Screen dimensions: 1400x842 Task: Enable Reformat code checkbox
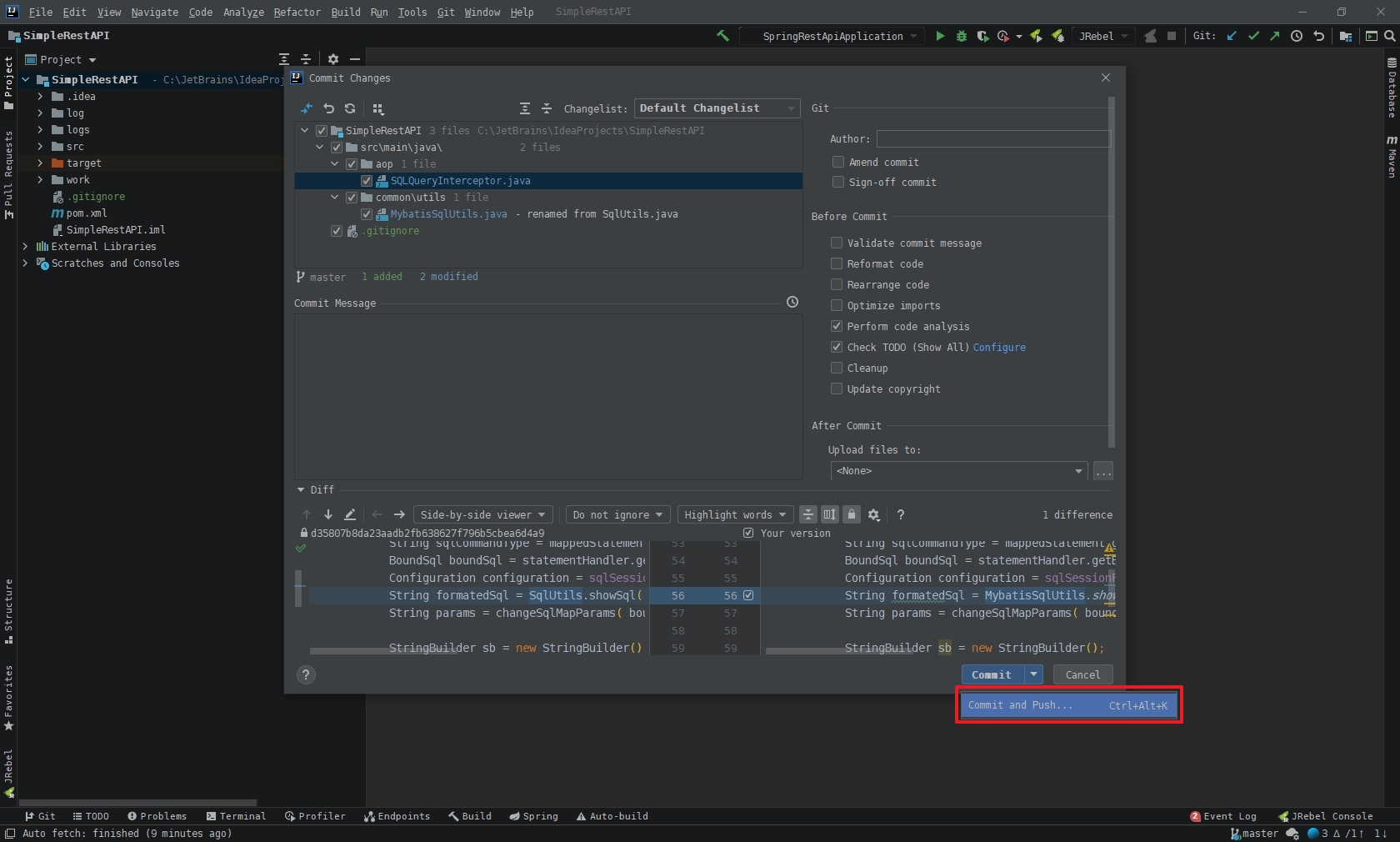tap(837, 263)
